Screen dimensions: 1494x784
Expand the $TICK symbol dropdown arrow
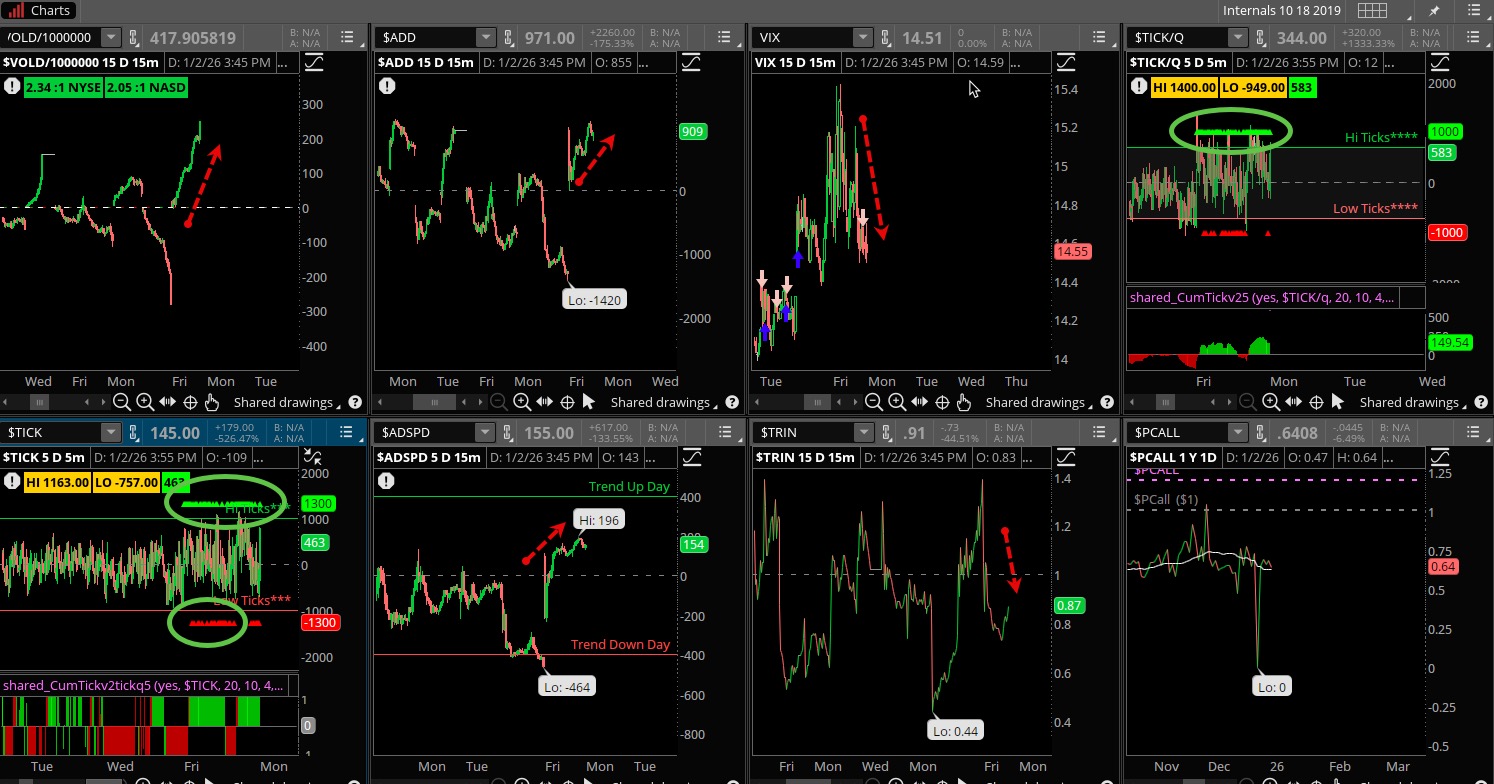coord(110,432)
